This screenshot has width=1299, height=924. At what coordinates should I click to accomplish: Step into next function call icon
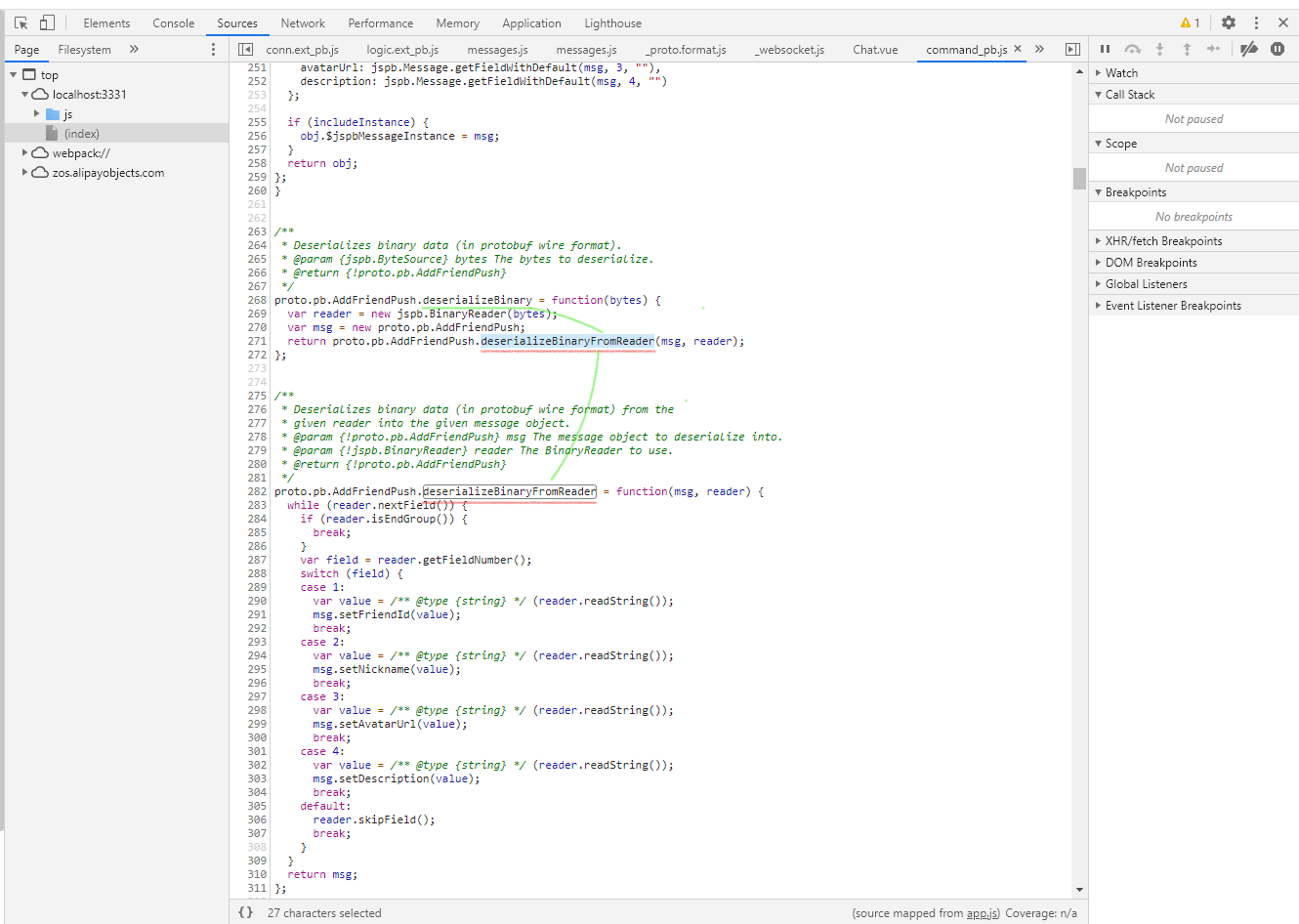pyautogui.click(x=1159, y=49)
